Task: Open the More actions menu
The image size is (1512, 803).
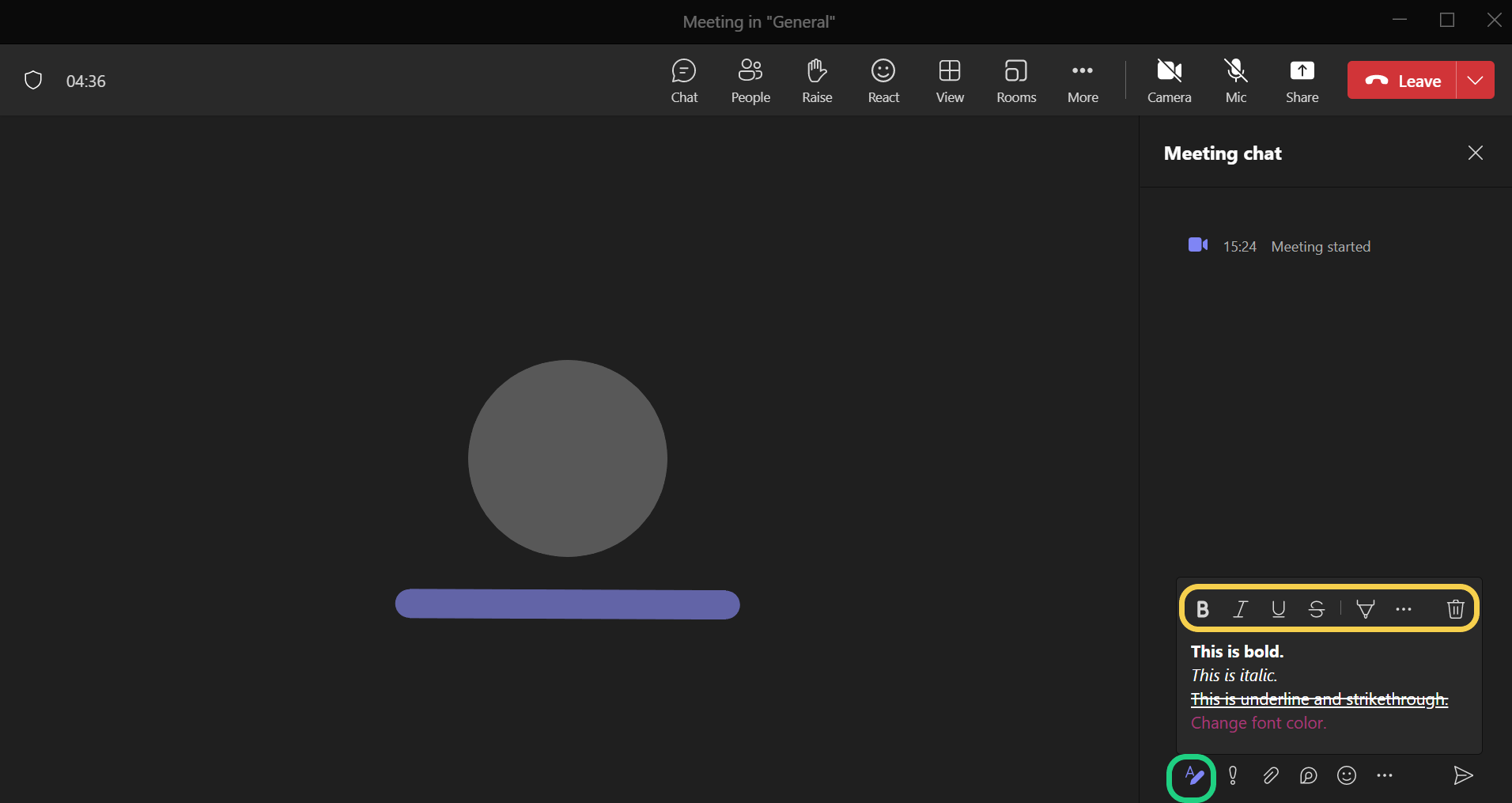Action: (x=1083, y=81)
